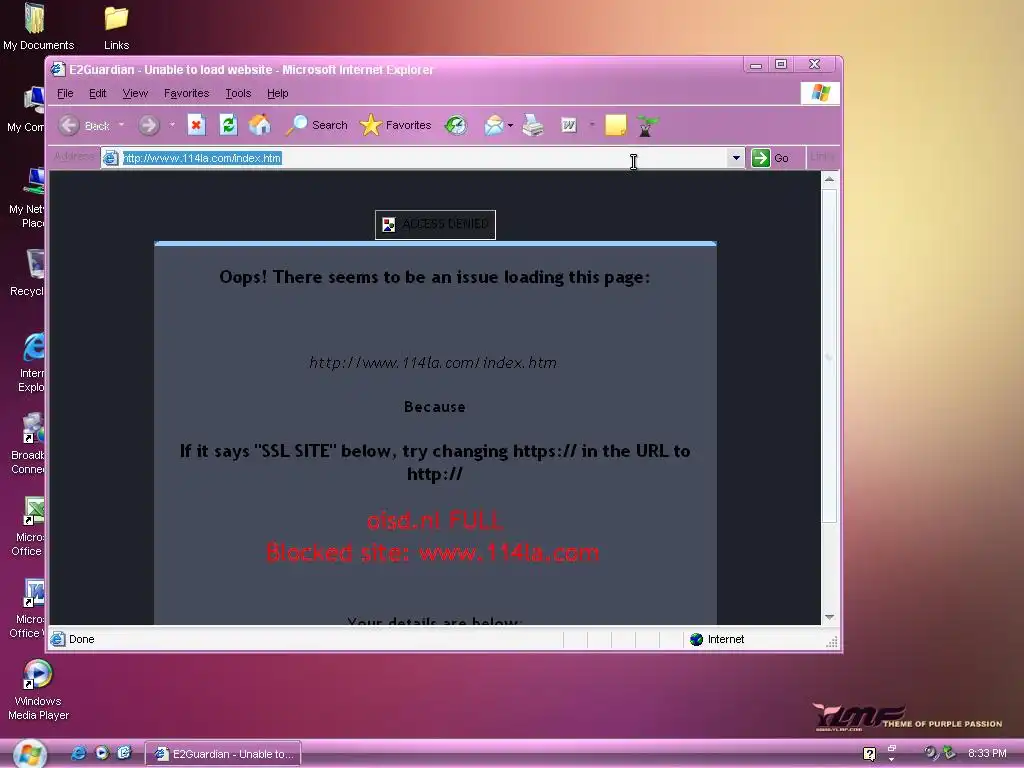
Task: Stop loading with the red X icon
Action: pyautogui.click(x=196, y=125)
